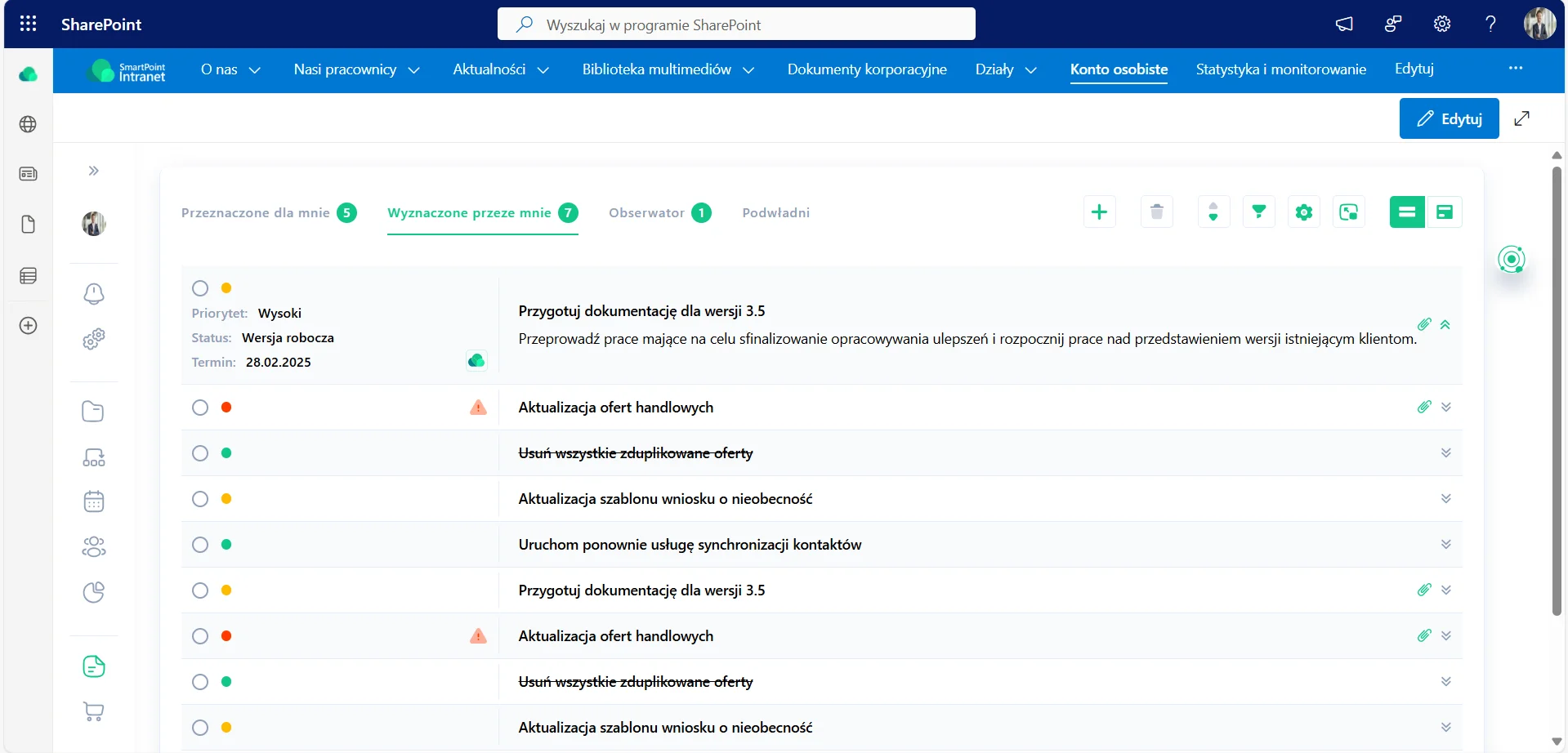The height and width of the screenshot is (753, 1568).
Task: Select radio of first 'Aktualizacja ofert handlowych'
Action: pyautogui.click(x=200, y=408)
